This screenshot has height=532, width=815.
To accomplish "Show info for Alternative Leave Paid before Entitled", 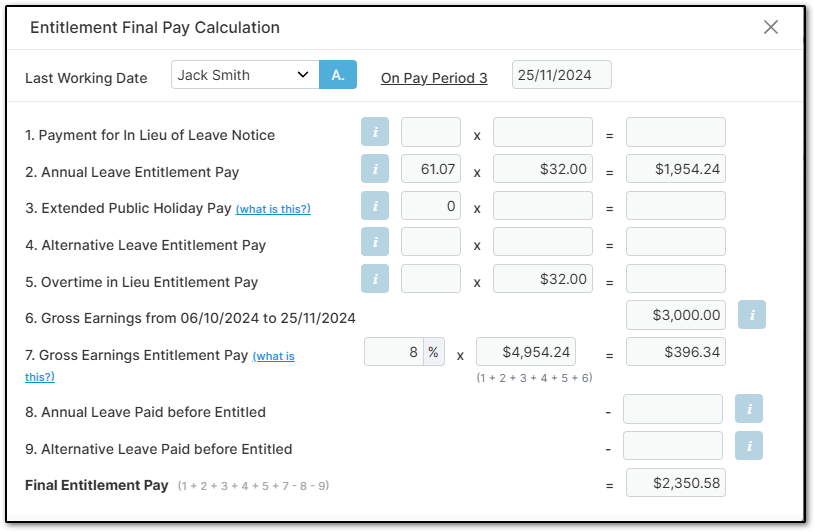I will [748, 446].
